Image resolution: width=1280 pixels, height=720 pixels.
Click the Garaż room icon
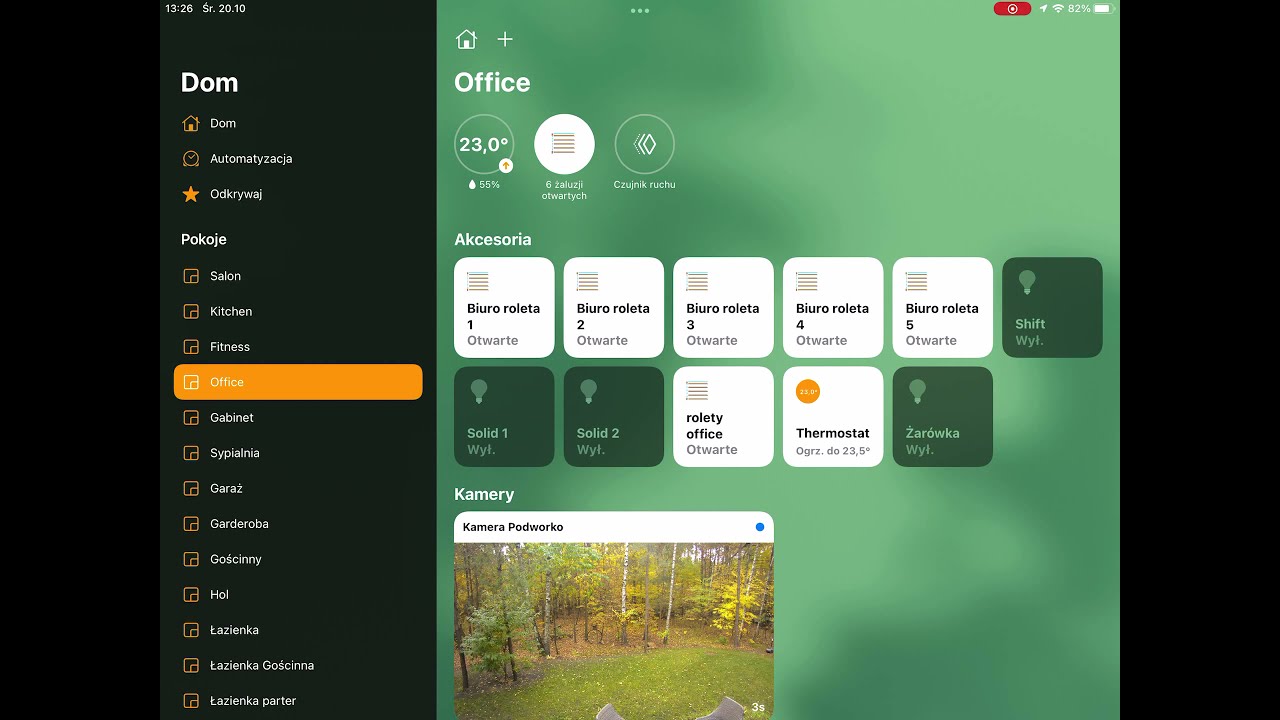[x=191, y=489]
